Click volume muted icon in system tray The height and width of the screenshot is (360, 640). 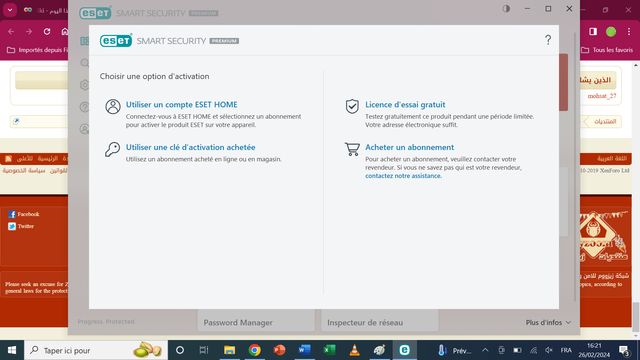pyautogui.click(x=549, y=350)
